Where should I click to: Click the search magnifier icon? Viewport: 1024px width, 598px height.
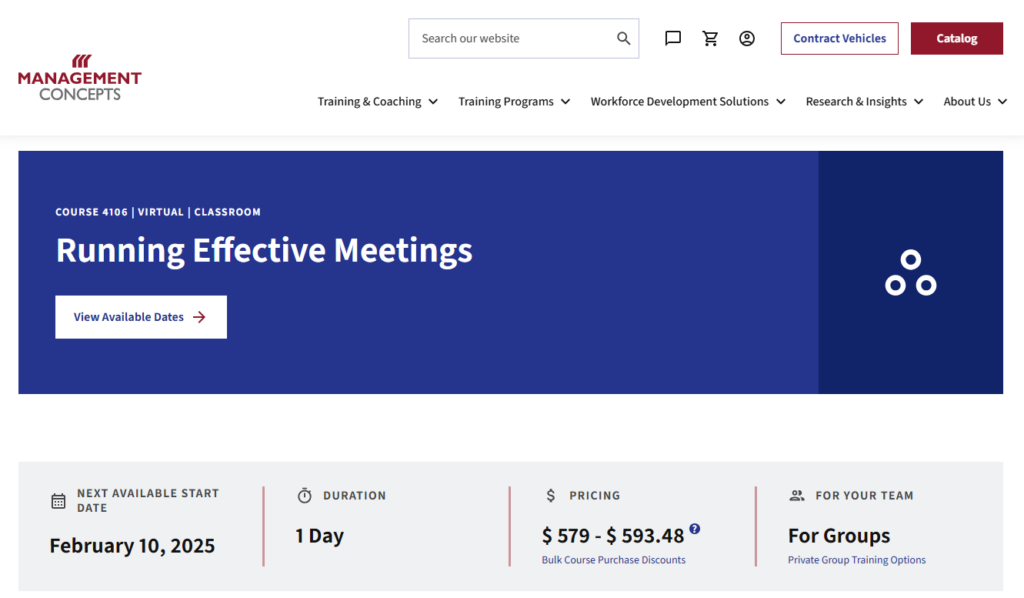click(x=624, y=39)
